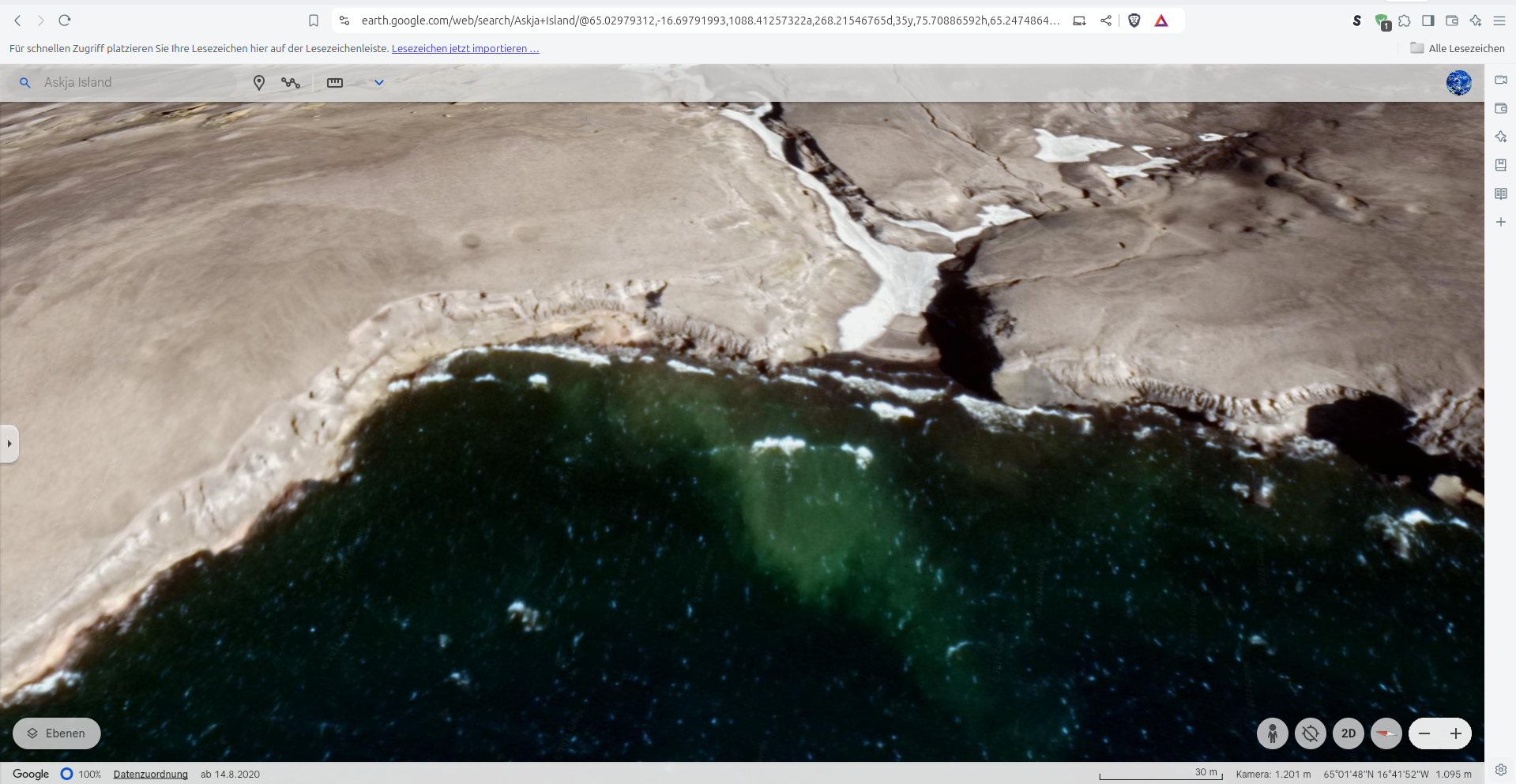Reset the compass to north
This screenshot has height=784, width=1516.
[1386, 733]
